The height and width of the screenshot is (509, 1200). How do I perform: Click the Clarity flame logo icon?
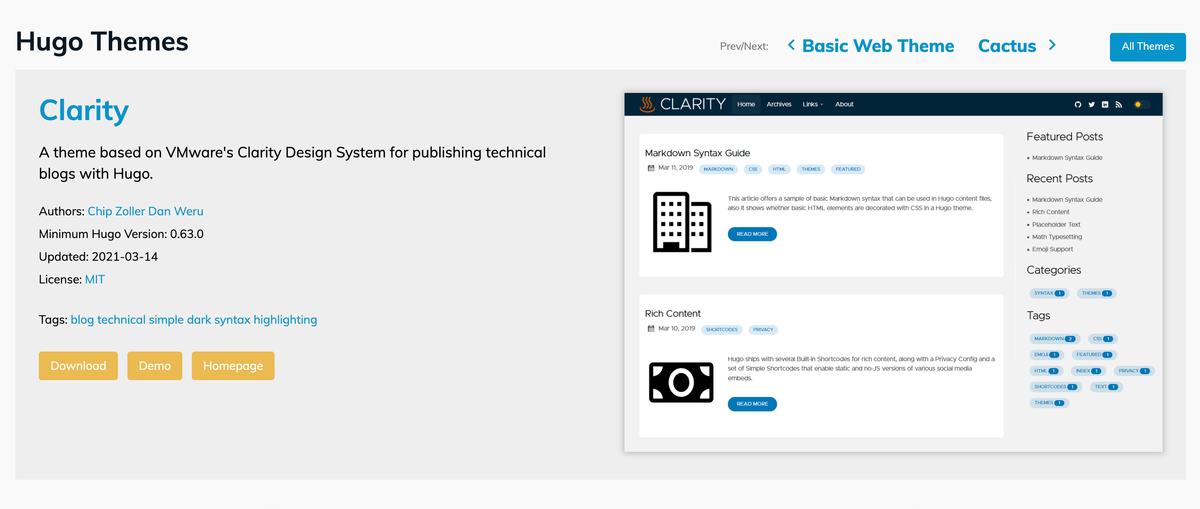[x=647, y=104]
